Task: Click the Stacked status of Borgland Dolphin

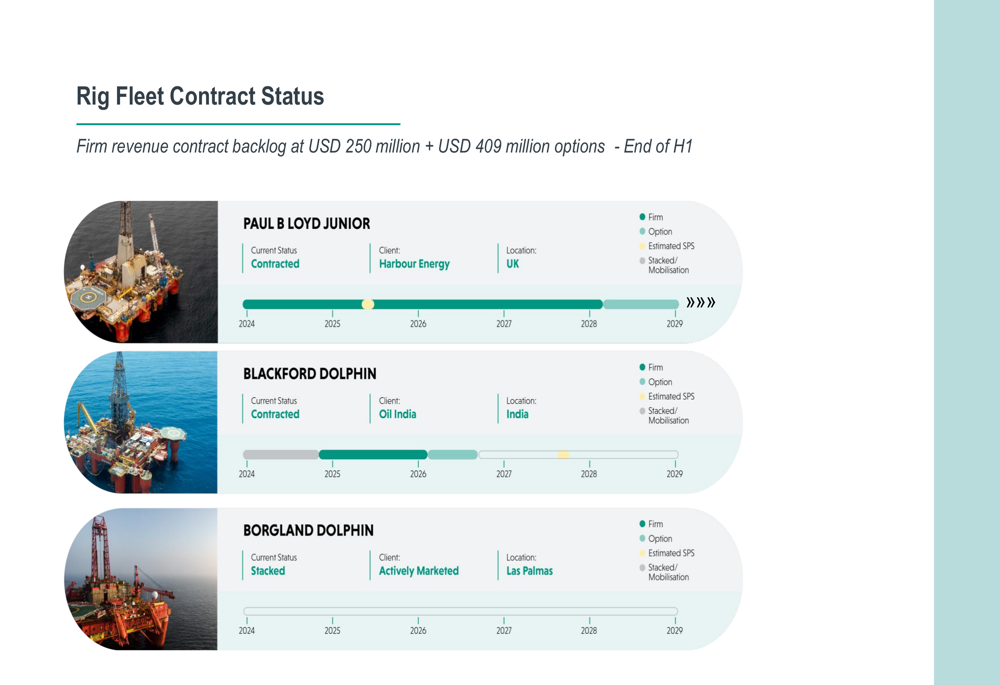Action: coord(268,571)
